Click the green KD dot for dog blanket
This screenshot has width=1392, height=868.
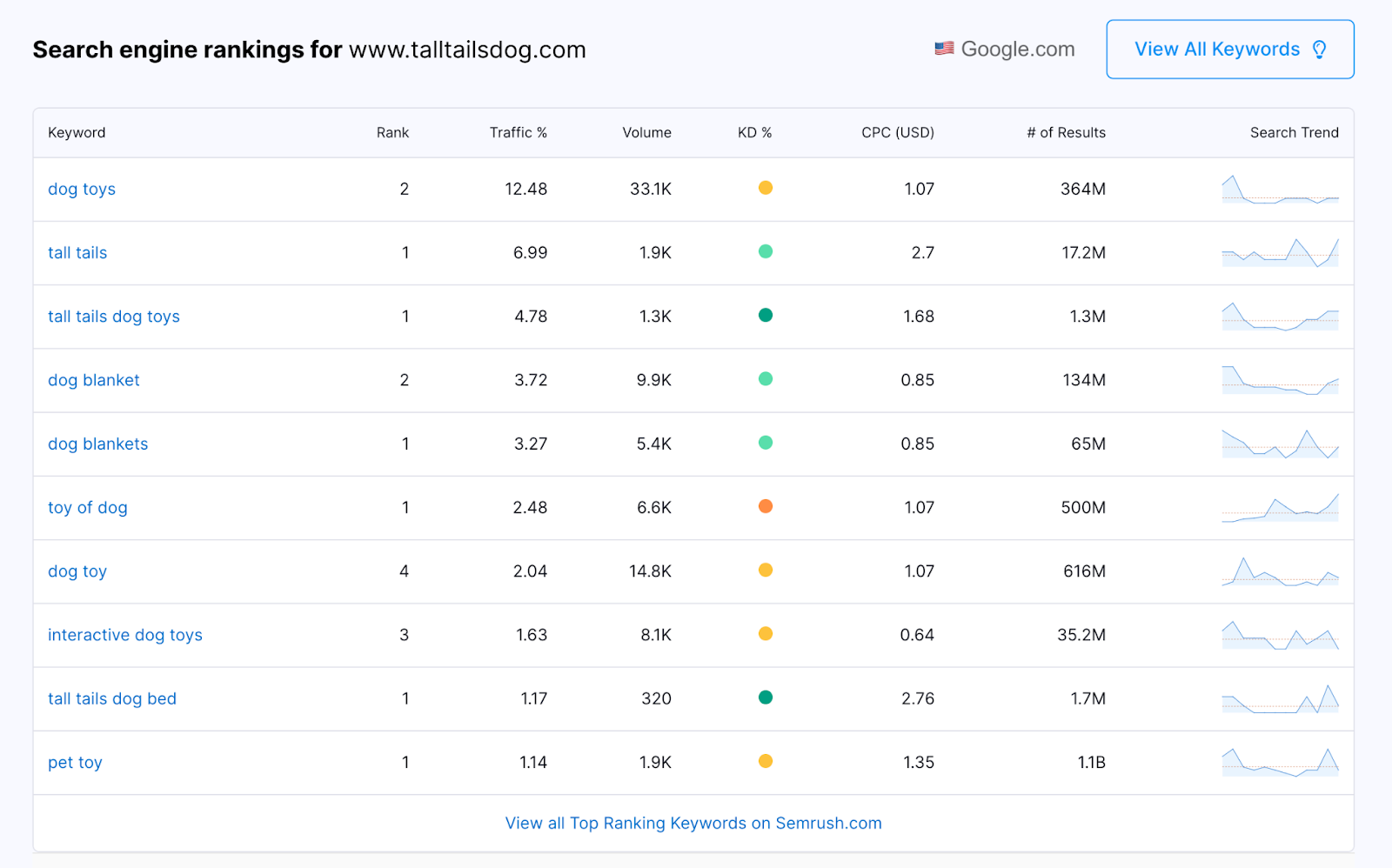coord(766,378)
